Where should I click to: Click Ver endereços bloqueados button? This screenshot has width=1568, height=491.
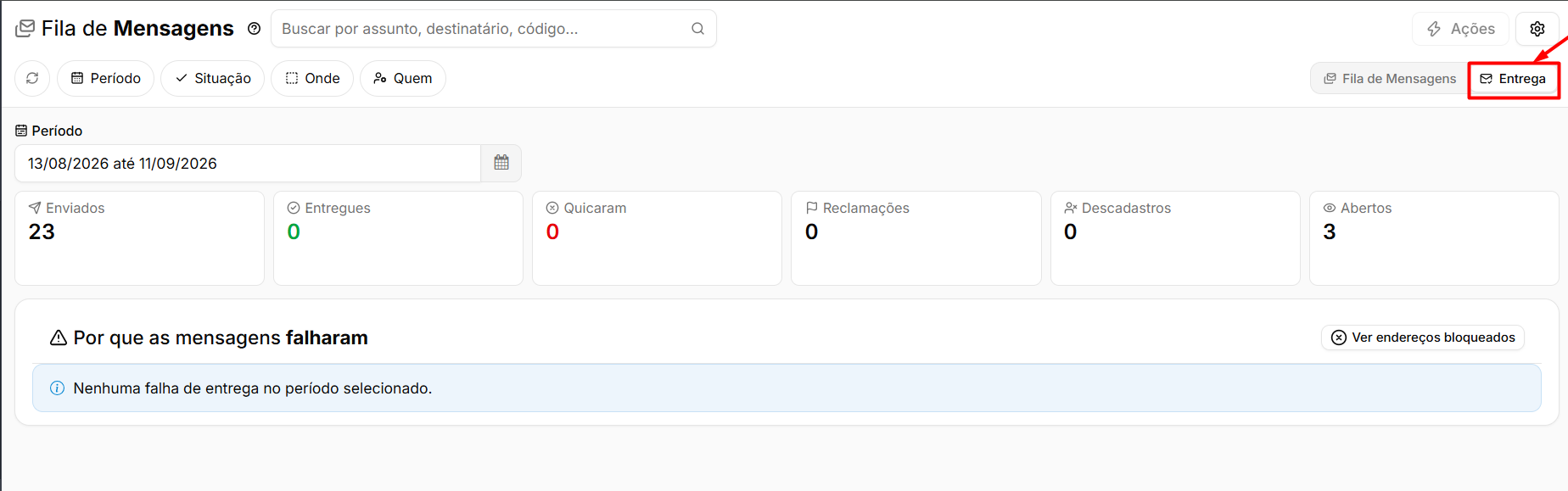click(x=1423, y=338)
